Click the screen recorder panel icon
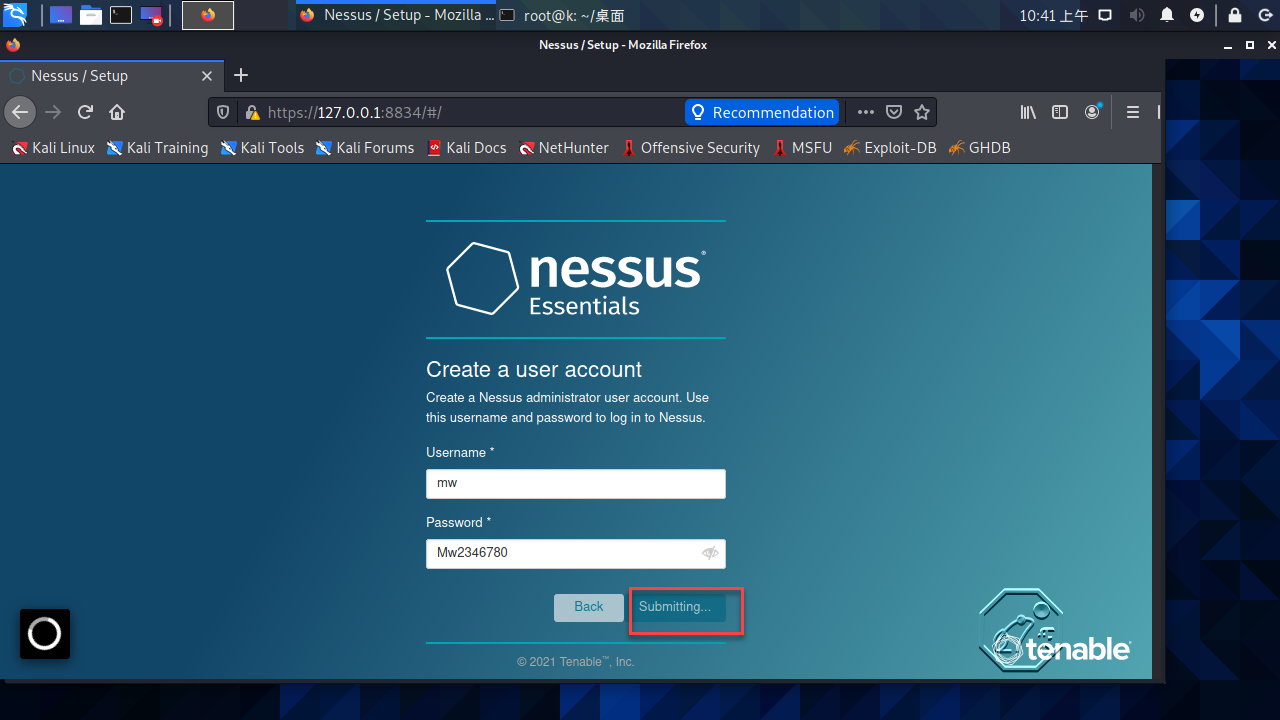This screenshot has width=1280, height=720. coord(151,15)
